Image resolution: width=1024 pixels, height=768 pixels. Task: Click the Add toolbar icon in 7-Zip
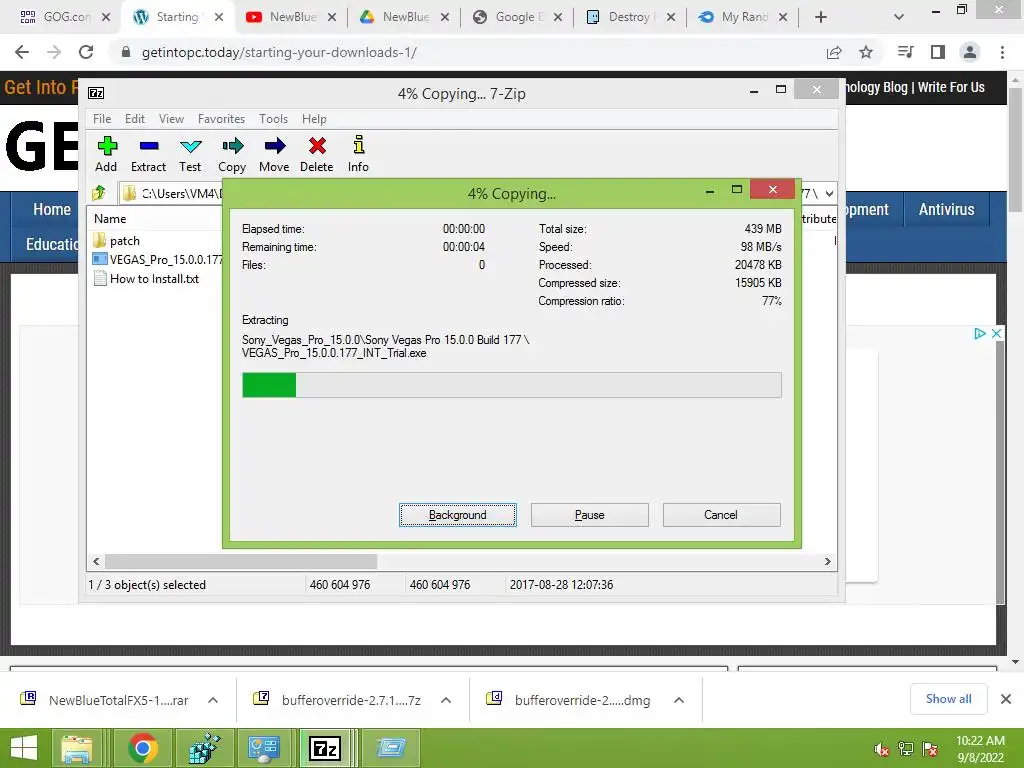[106, 154]
